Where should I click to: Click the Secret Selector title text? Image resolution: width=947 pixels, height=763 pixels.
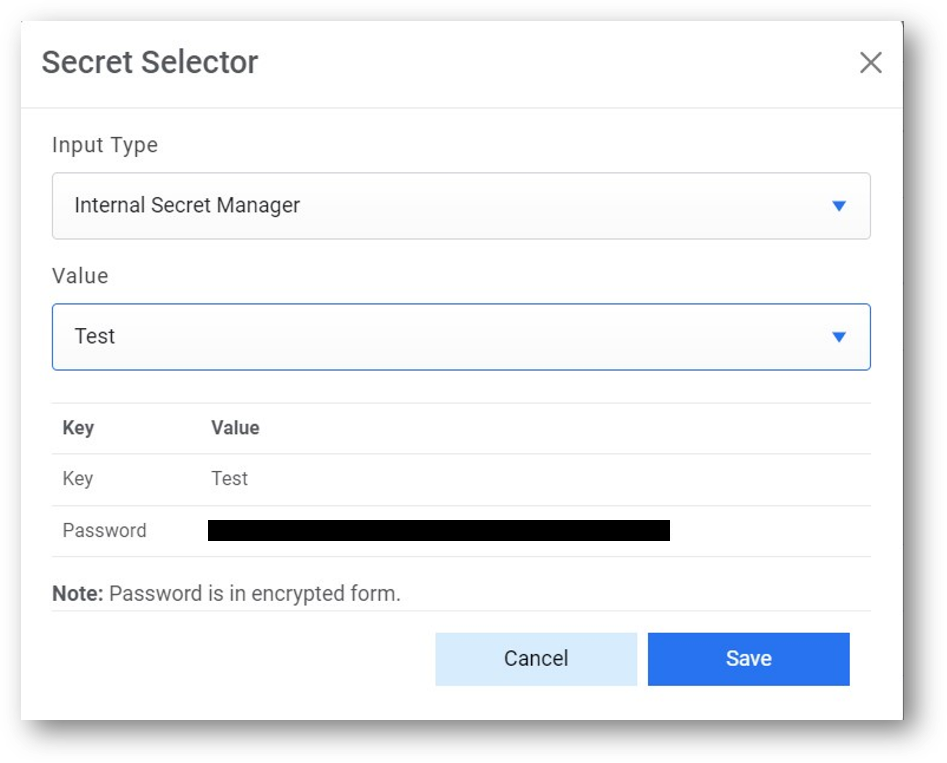pos(150,63)
